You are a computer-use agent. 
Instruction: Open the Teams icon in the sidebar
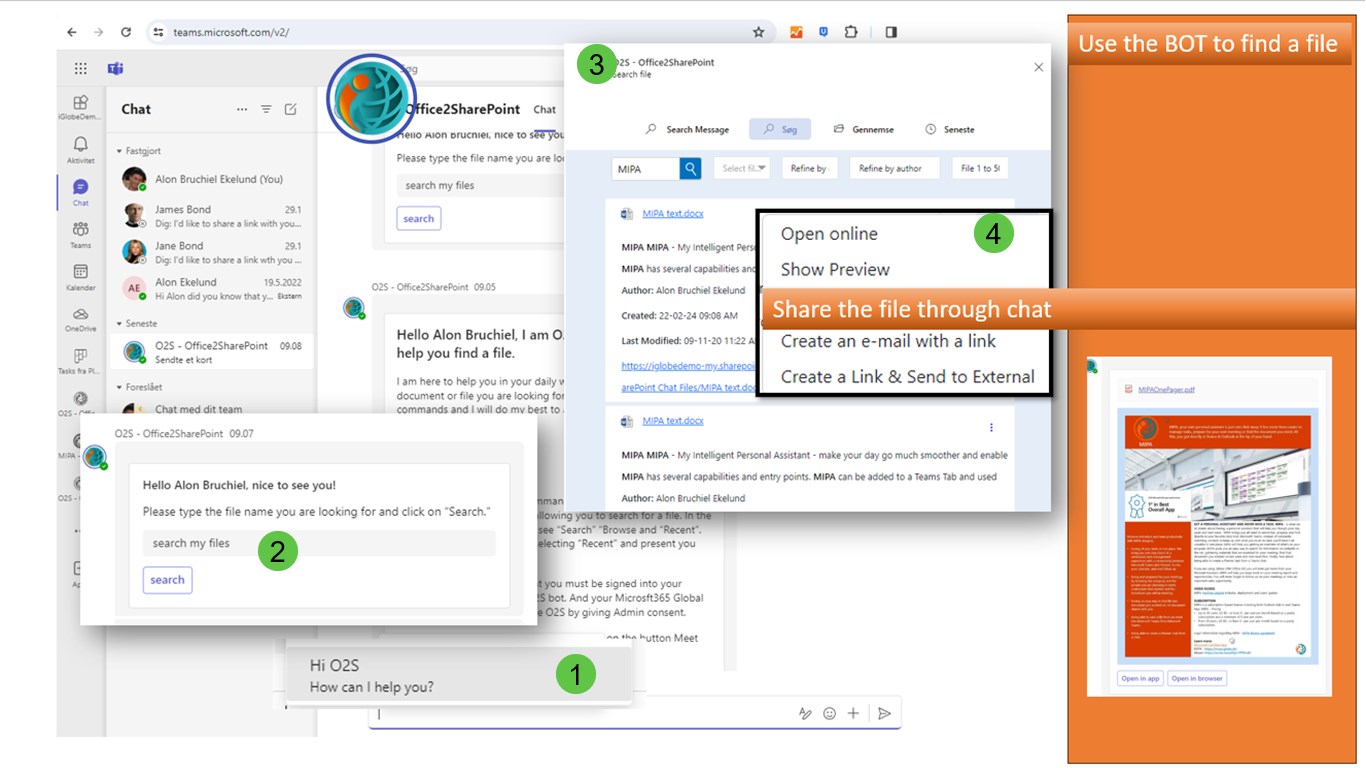pos(81,235)
